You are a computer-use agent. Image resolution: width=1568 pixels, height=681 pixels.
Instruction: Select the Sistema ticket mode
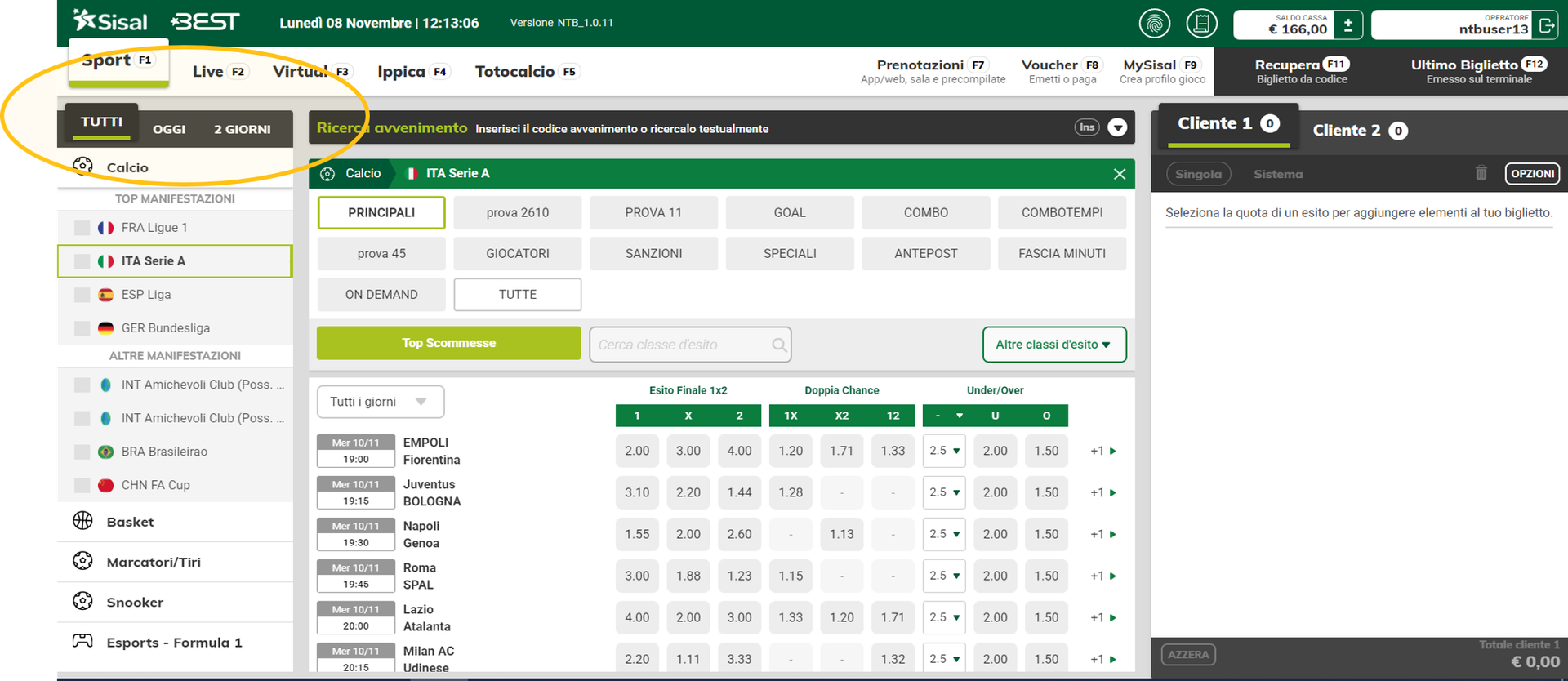click(1278, 174)
